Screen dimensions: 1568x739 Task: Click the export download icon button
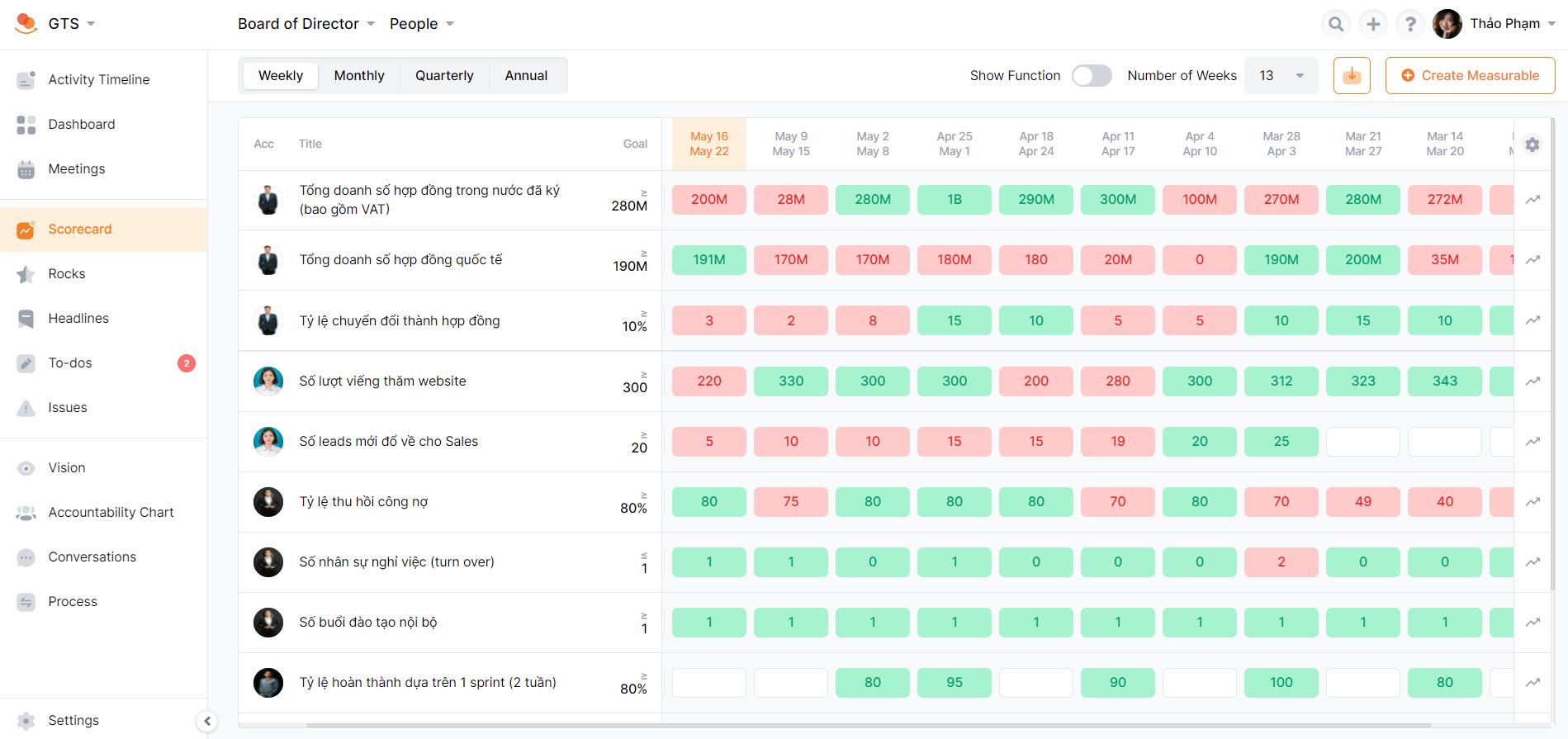click(x=1352, y=76)
